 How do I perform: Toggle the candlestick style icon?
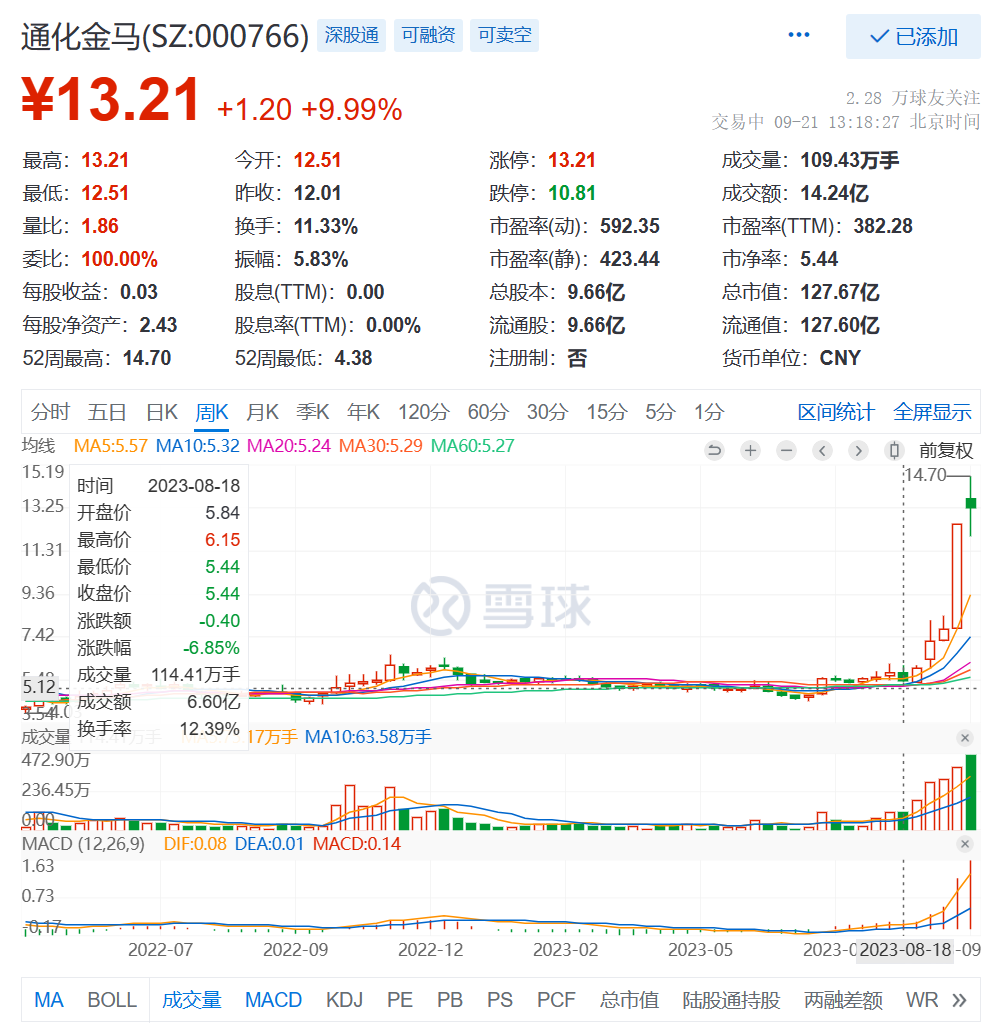pyautogui.click(x=894, y=450)
